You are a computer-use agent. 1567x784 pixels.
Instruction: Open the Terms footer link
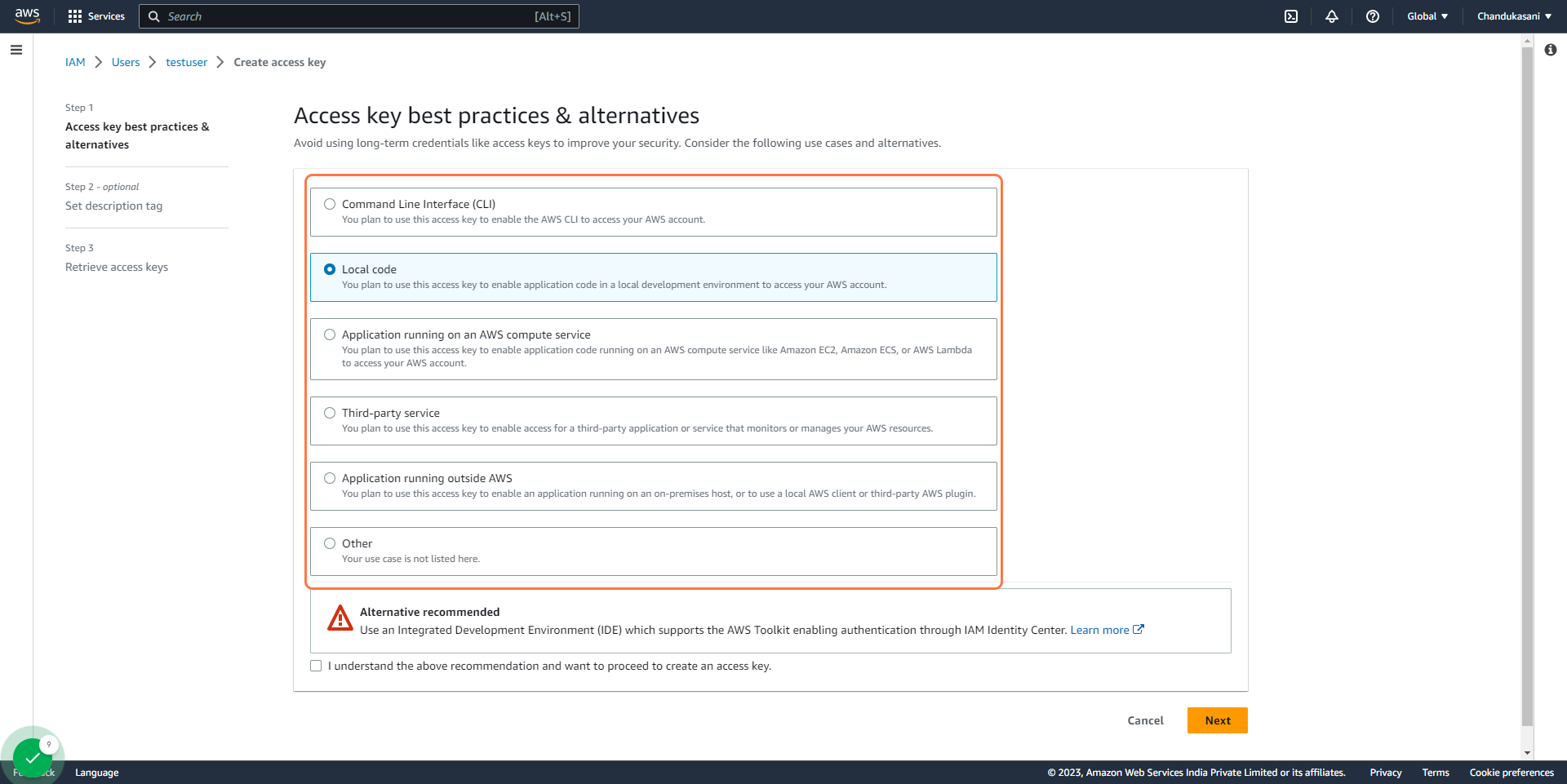pos(1436,773)
